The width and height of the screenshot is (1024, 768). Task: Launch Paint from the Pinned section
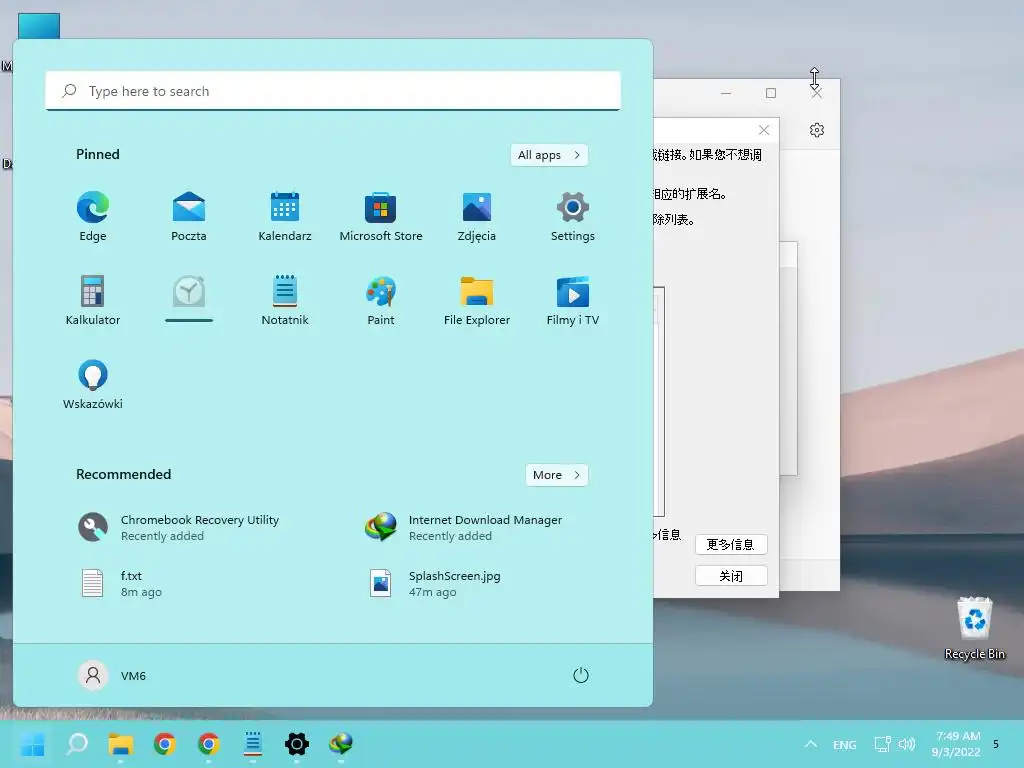tap(381, 300)
